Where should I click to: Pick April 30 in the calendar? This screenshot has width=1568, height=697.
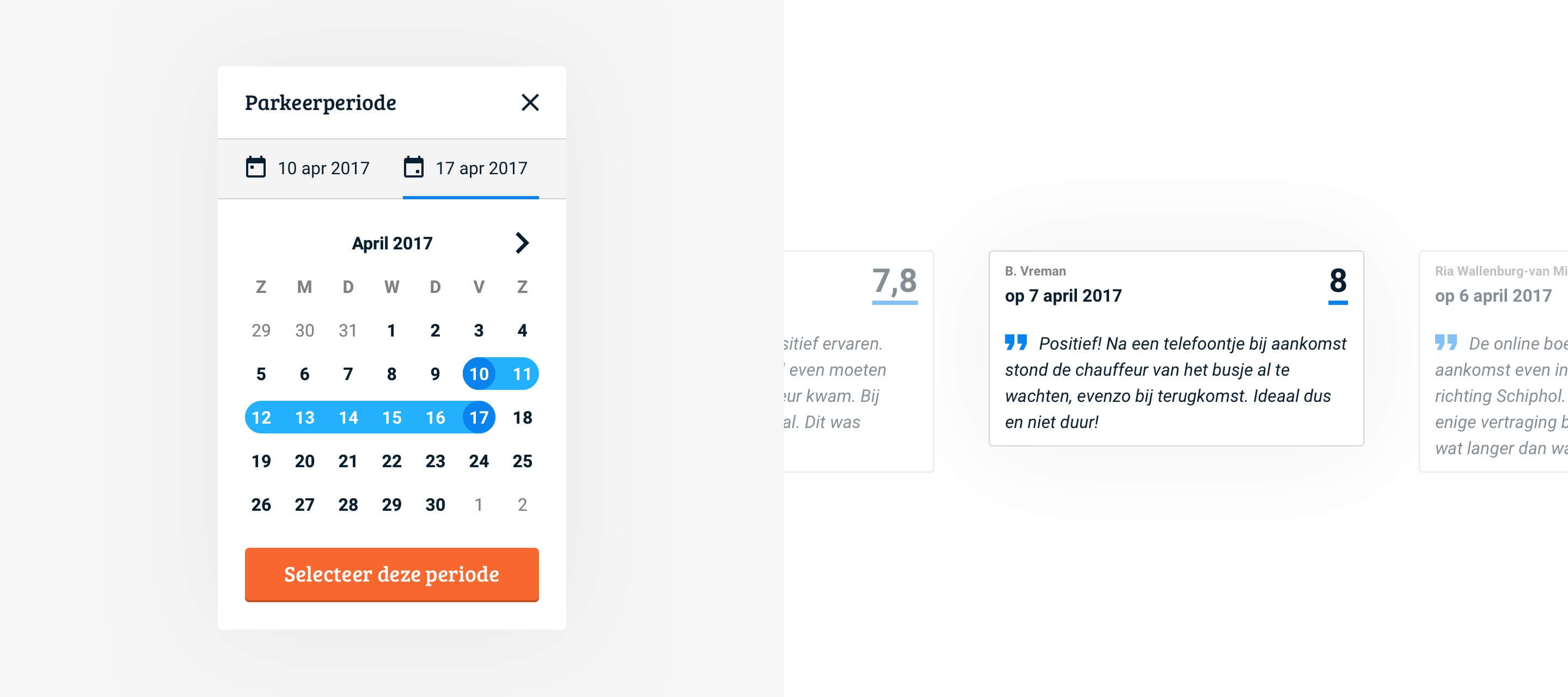[434, 505]
